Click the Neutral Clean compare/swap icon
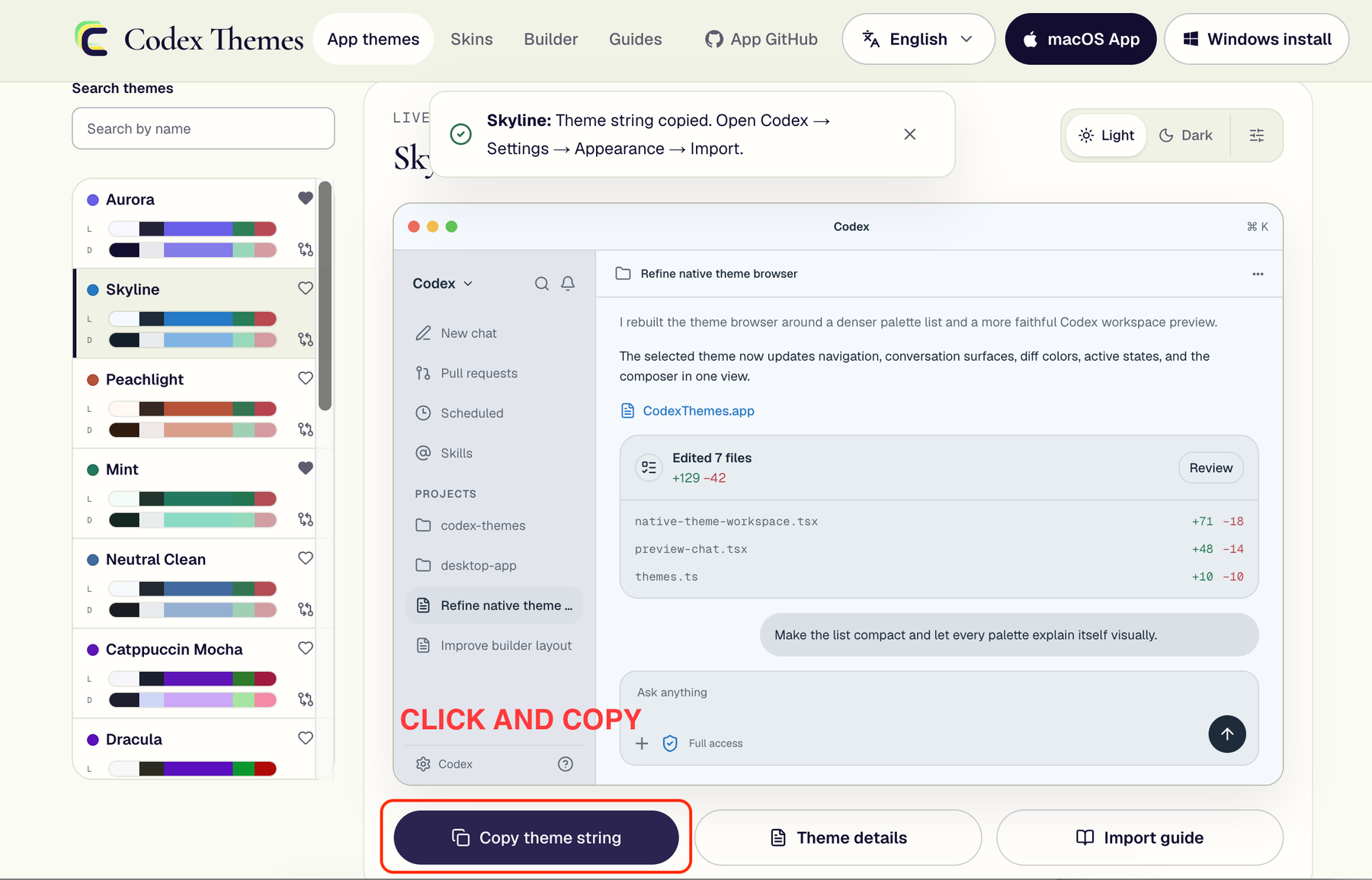 click(x=306, y=609)
